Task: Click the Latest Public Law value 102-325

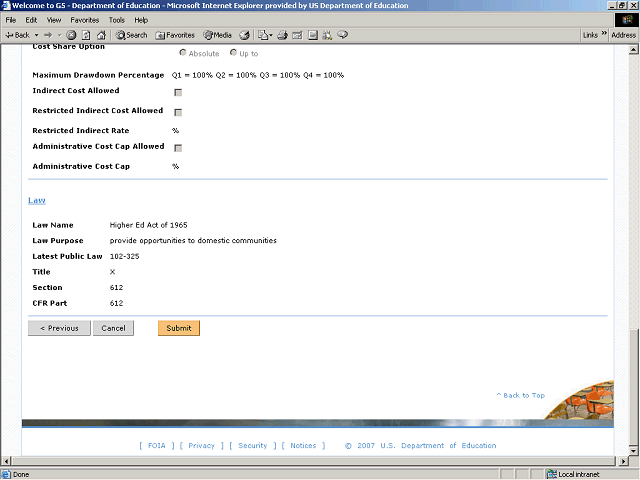Action: [x=124, y=257]
